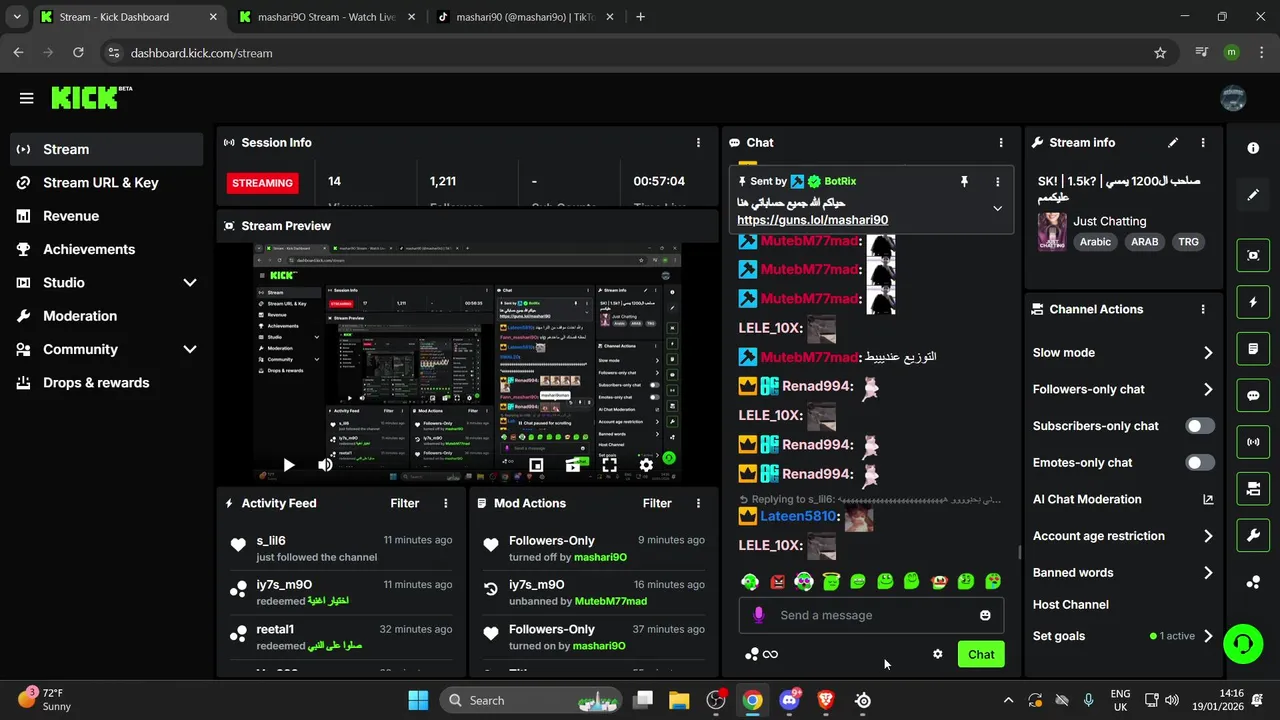Switch to the mashari90 TikTok tab
The width and height of the screenshot is (1280, 720).
point(527,17)
